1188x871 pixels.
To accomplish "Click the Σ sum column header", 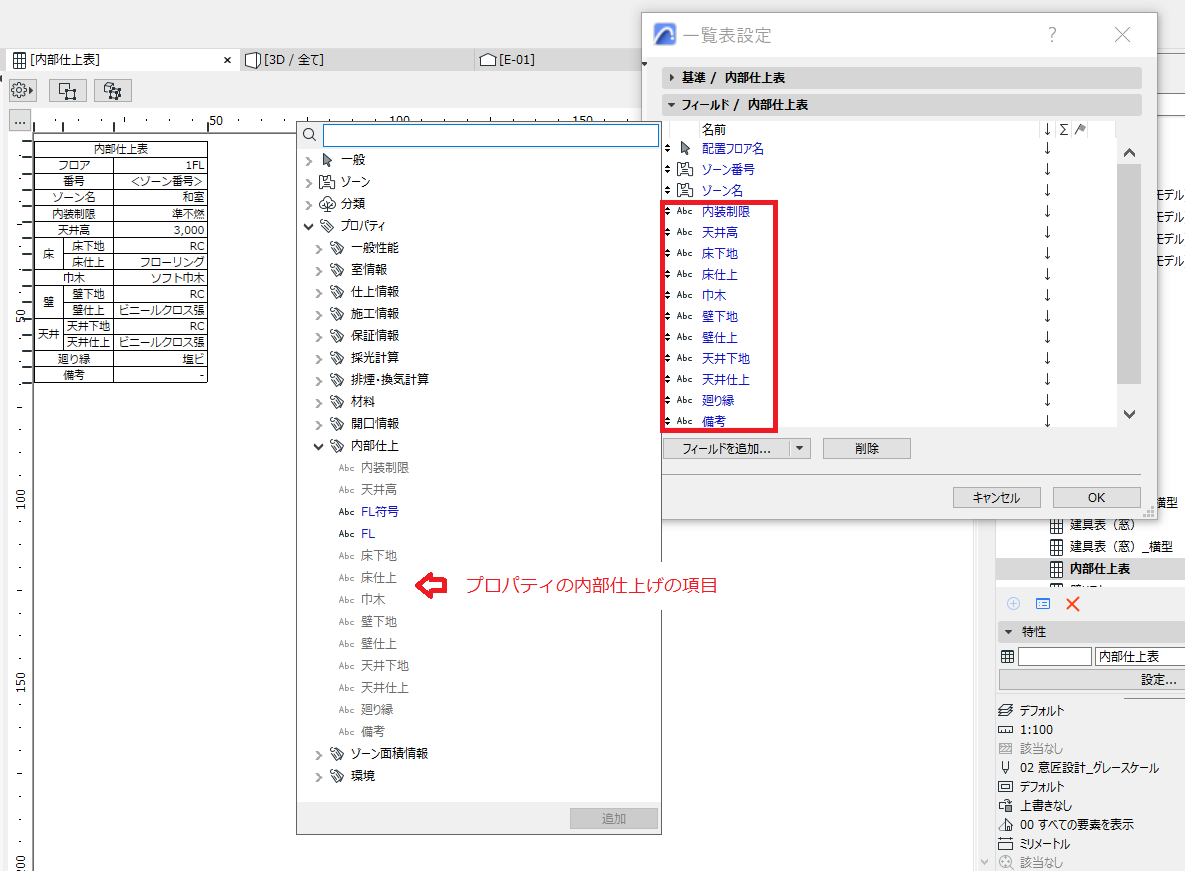I will coord(1064,130).
